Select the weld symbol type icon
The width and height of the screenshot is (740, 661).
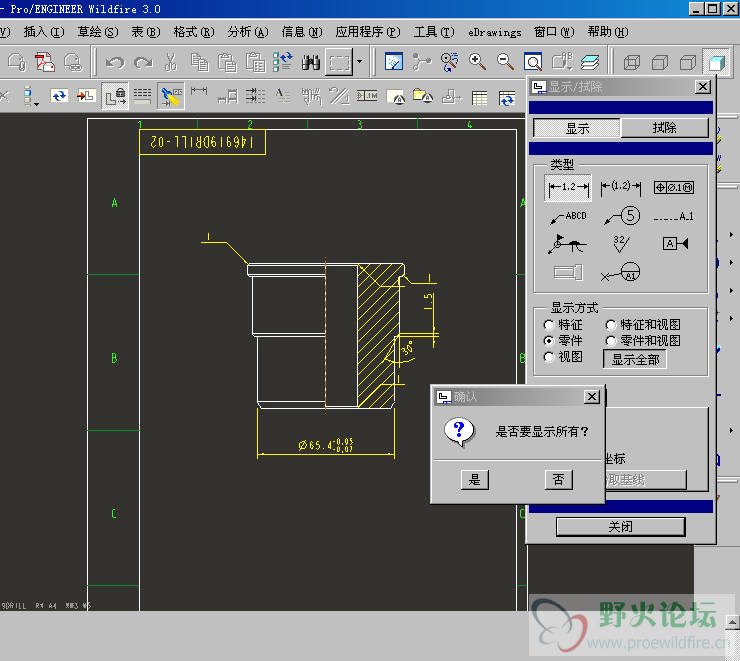567,244
